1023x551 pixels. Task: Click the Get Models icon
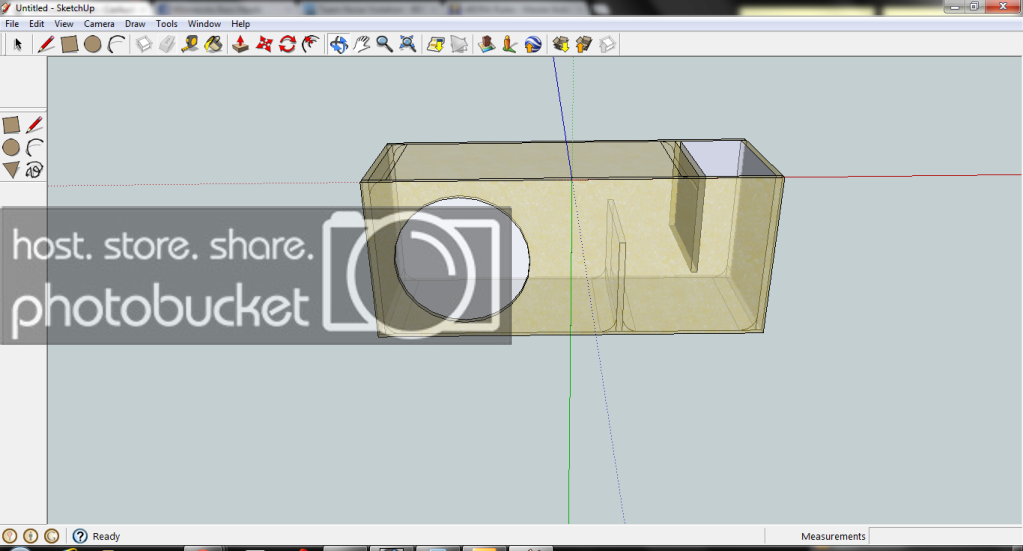(560, 44)
